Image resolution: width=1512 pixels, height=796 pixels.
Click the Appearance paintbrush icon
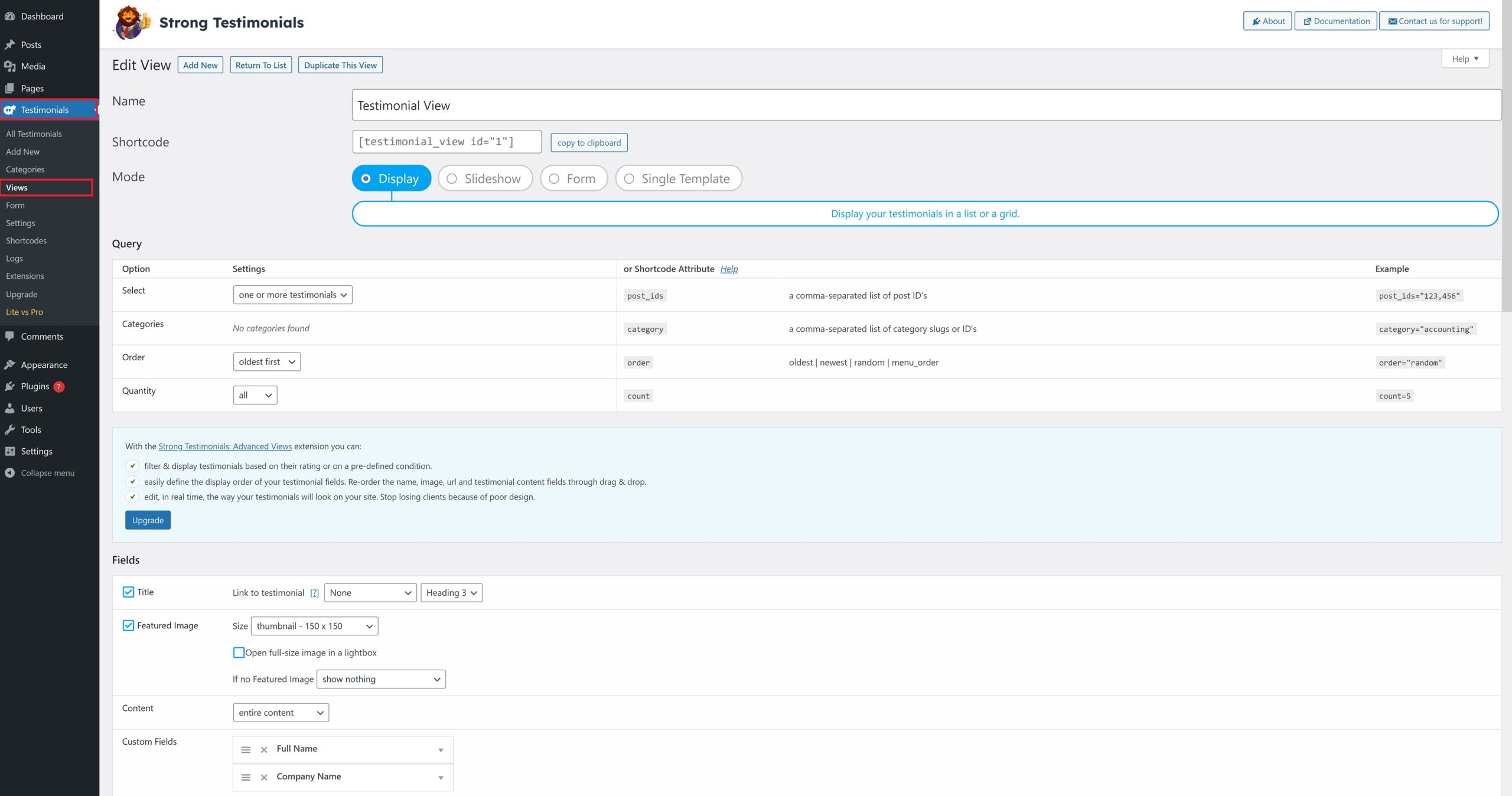point(10,365)
